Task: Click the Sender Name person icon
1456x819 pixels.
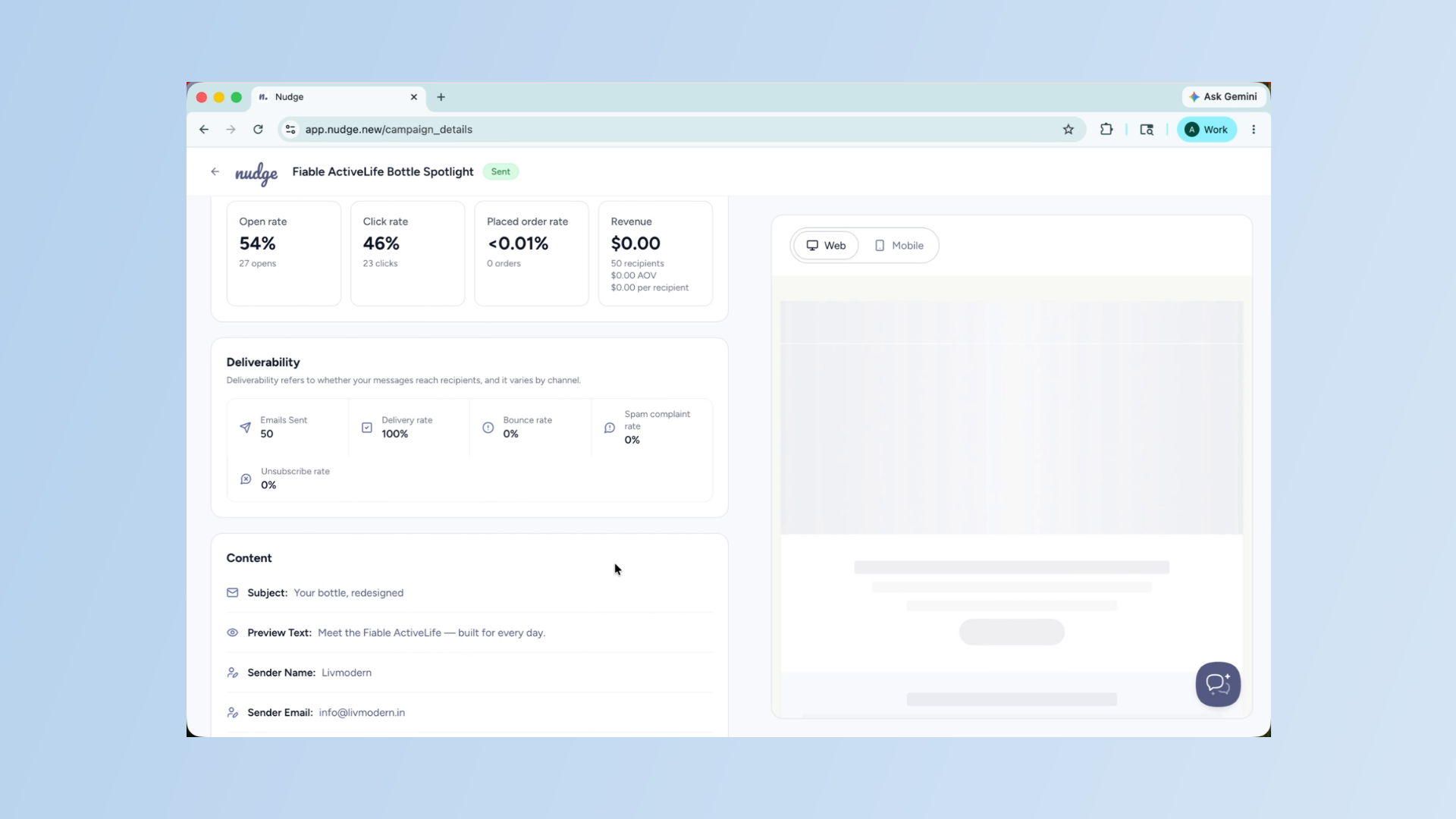Action: pos(233,673)
